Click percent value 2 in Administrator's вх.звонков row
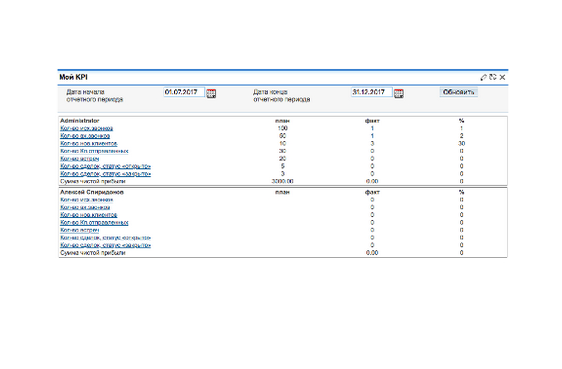 (461, 136)
